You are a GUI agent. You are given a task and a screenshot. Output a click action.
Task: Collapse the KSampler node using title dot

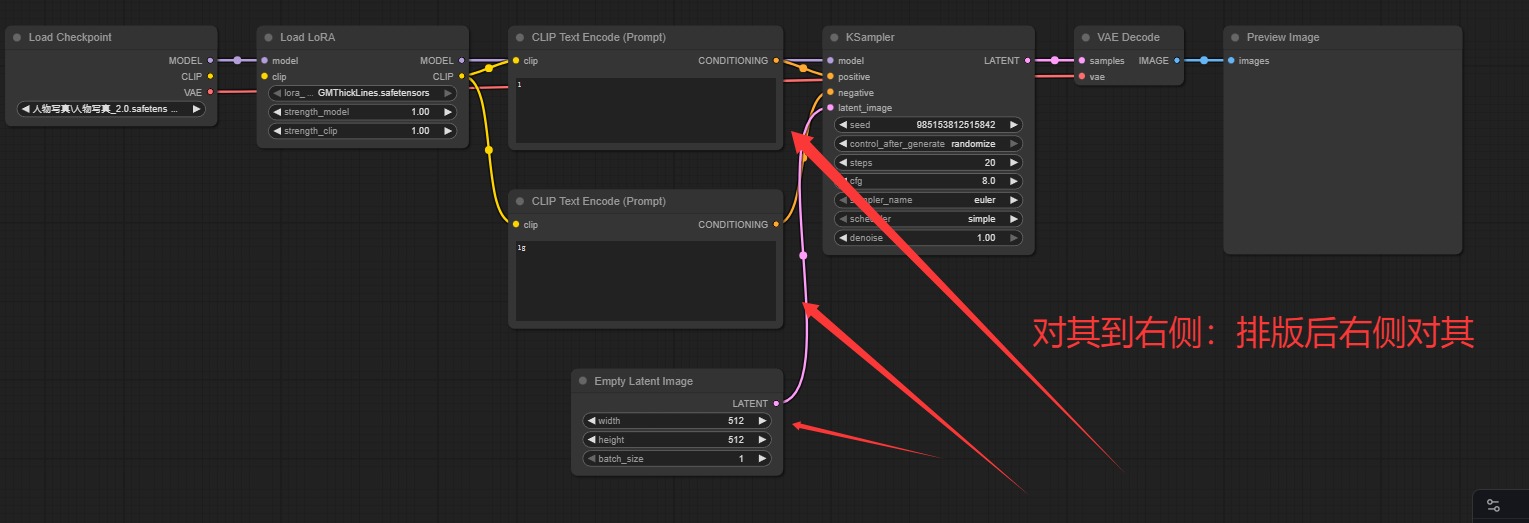tap(834, 38)
